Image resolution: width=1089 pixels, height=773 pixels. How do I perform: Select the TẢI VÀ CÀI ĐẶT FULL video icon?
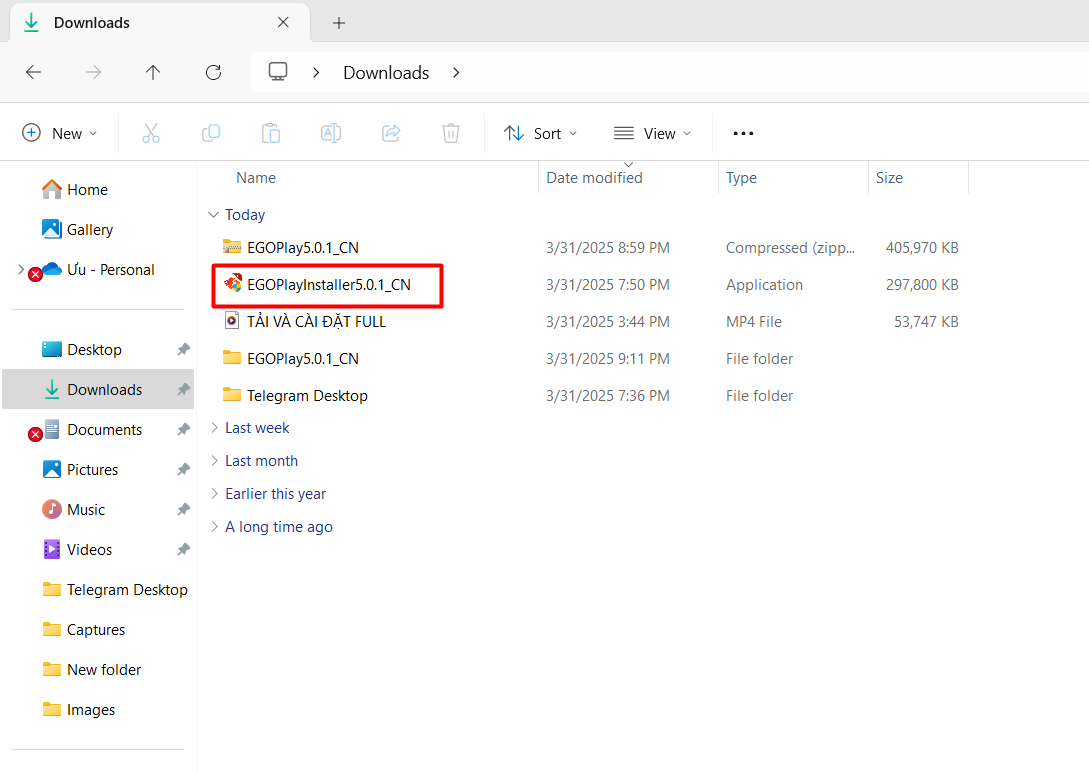[x=232, y=320]
